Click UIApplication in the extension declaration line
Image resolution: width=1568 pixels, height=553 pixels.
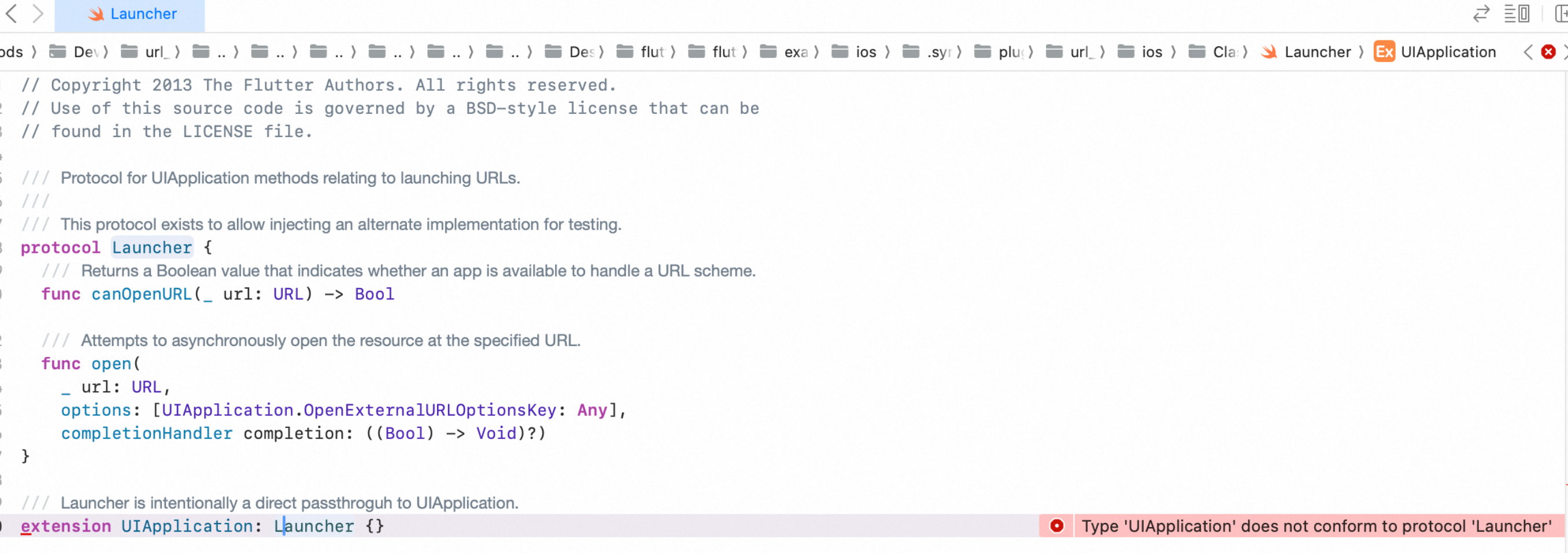187,526
